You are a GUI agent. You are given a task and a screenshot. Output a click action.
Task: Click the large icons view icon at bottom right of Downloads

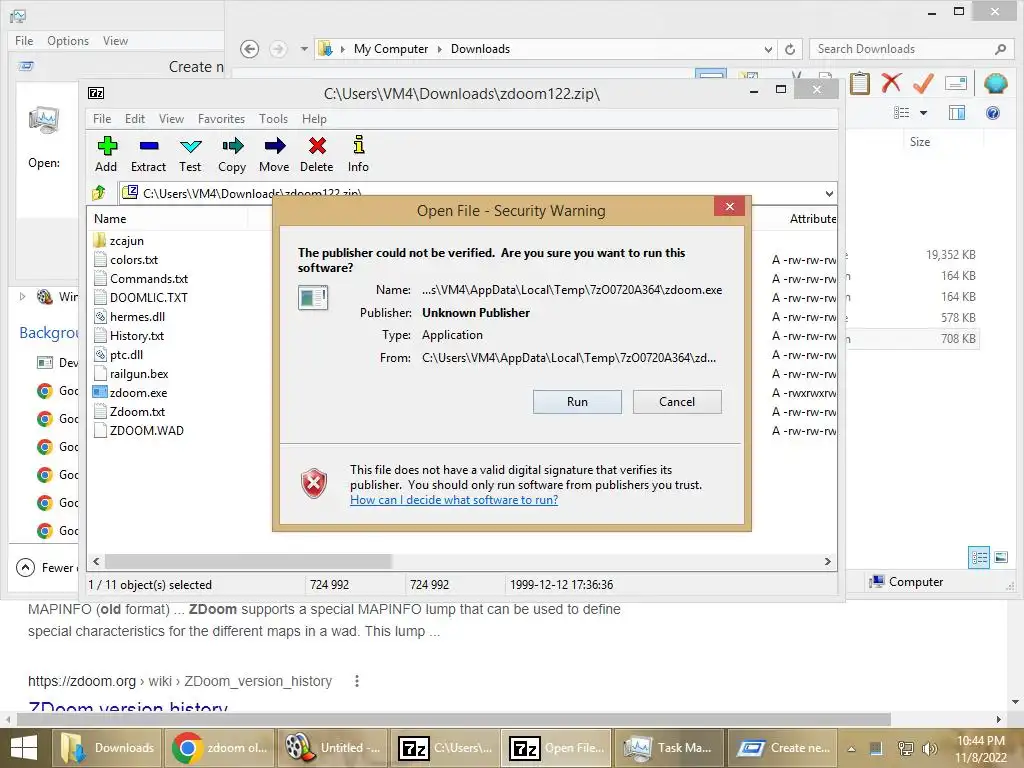click(1001, 557)
